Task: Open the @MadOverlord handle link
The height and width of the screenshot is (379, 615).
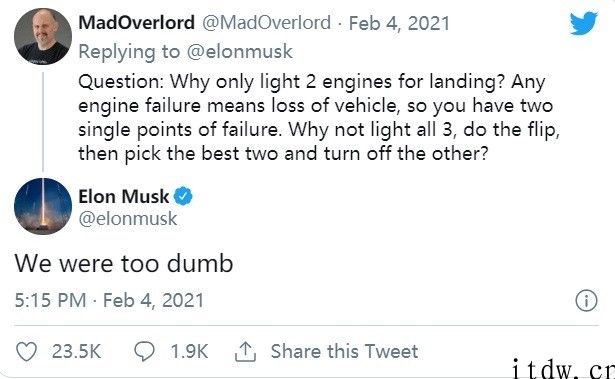Action: pos(266,23)
